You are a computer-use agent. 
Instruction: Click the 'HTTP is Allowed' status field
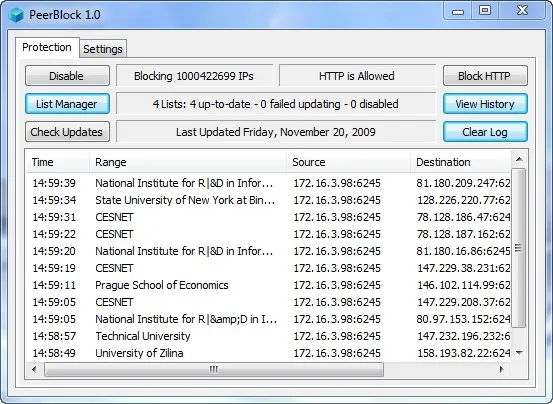[x=357, y=76]
